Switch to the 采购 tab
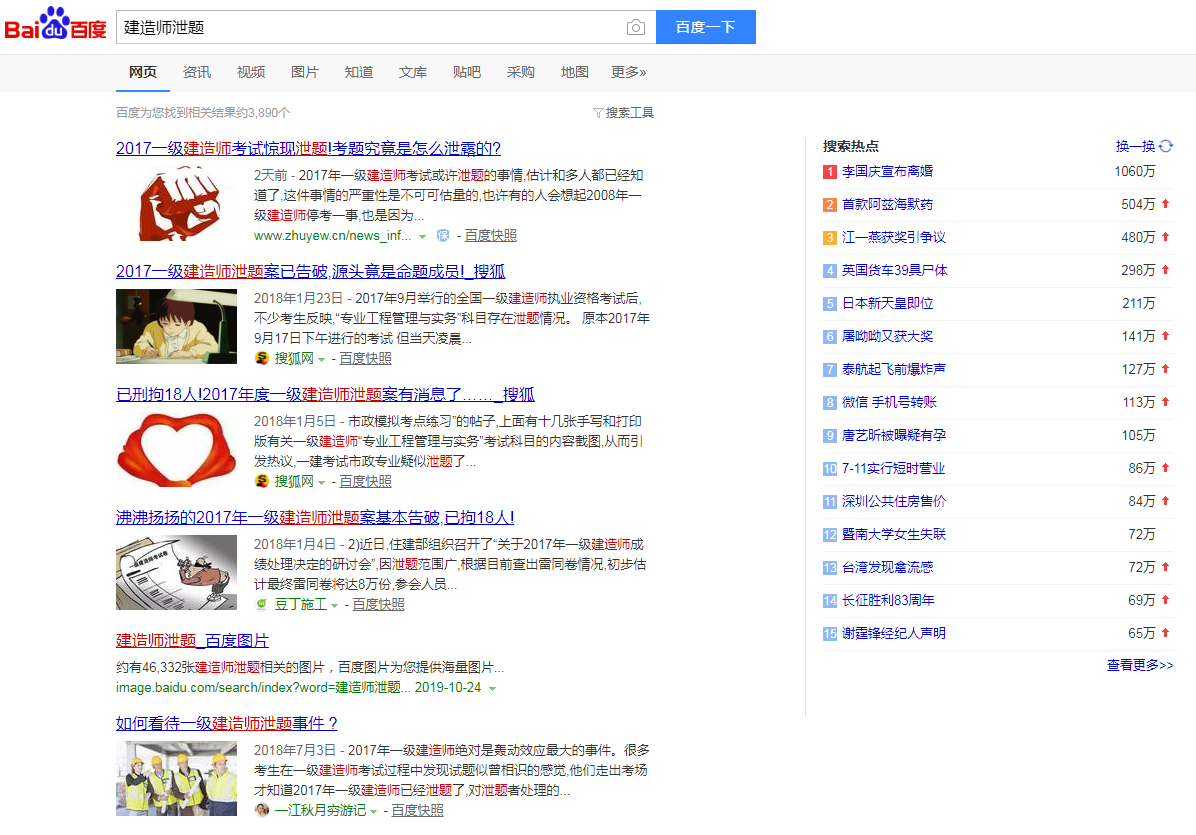This screenshot has width=1196, height=835. (x=520, y=72)
